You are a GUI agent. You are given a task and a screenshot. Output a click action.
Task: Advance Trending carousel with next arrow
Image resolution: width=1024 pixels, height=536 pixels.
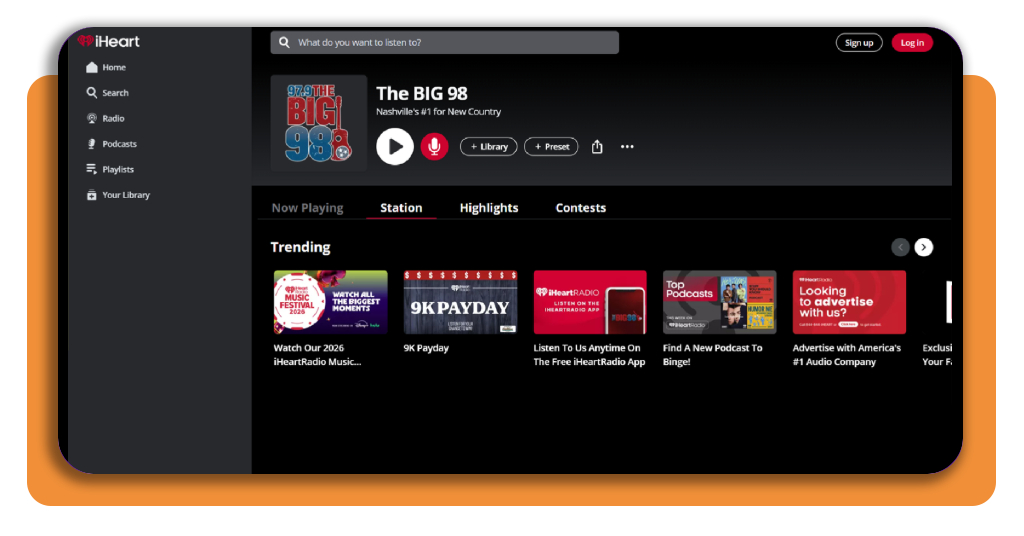point(923,247)
